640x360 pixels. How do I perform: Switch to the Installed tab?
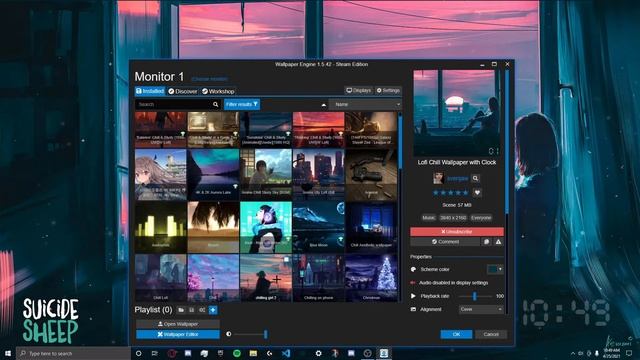coord(150,91)
